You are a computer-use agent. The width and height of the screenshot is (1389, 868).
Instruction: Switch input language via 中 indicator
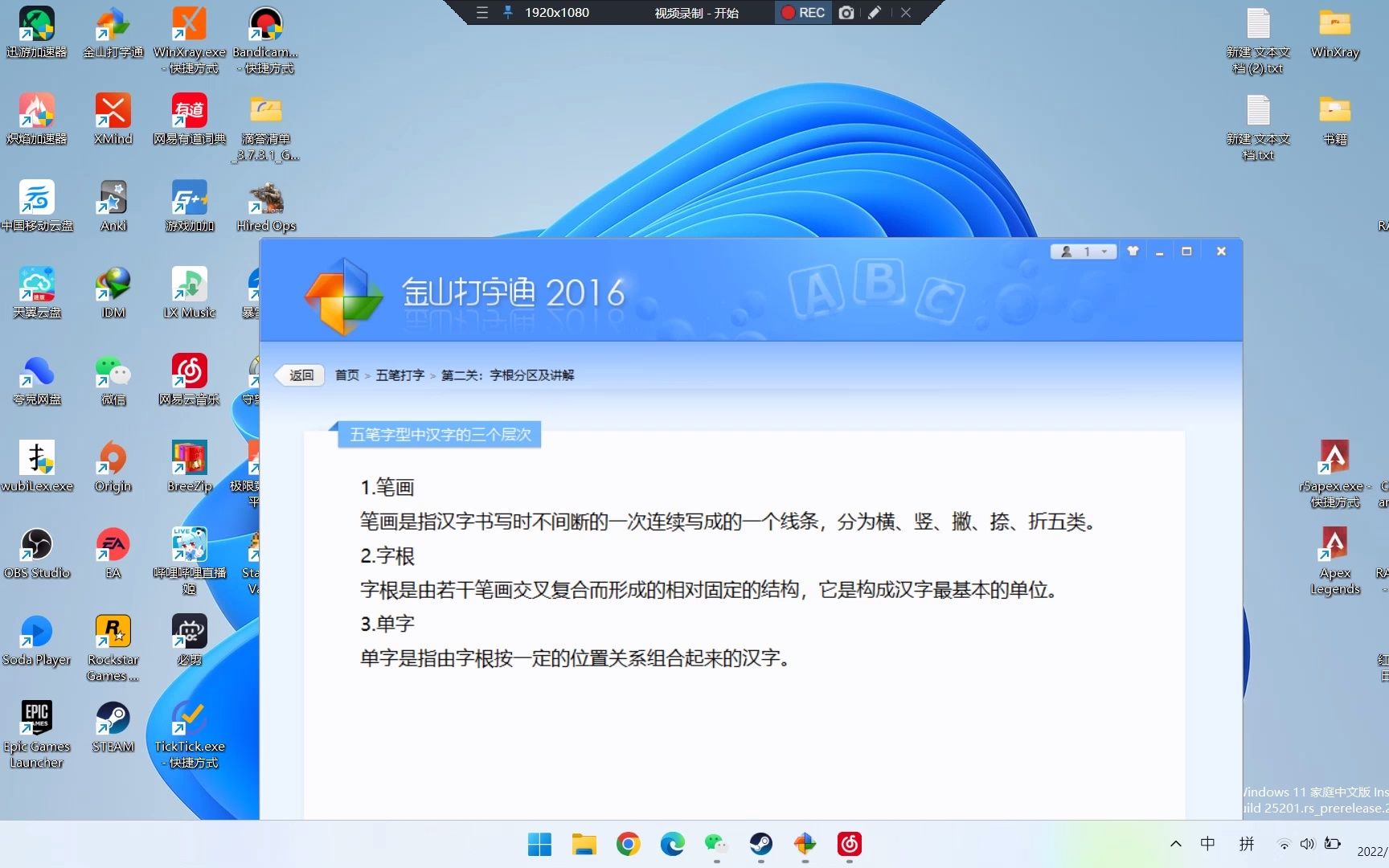point(1207,844)
